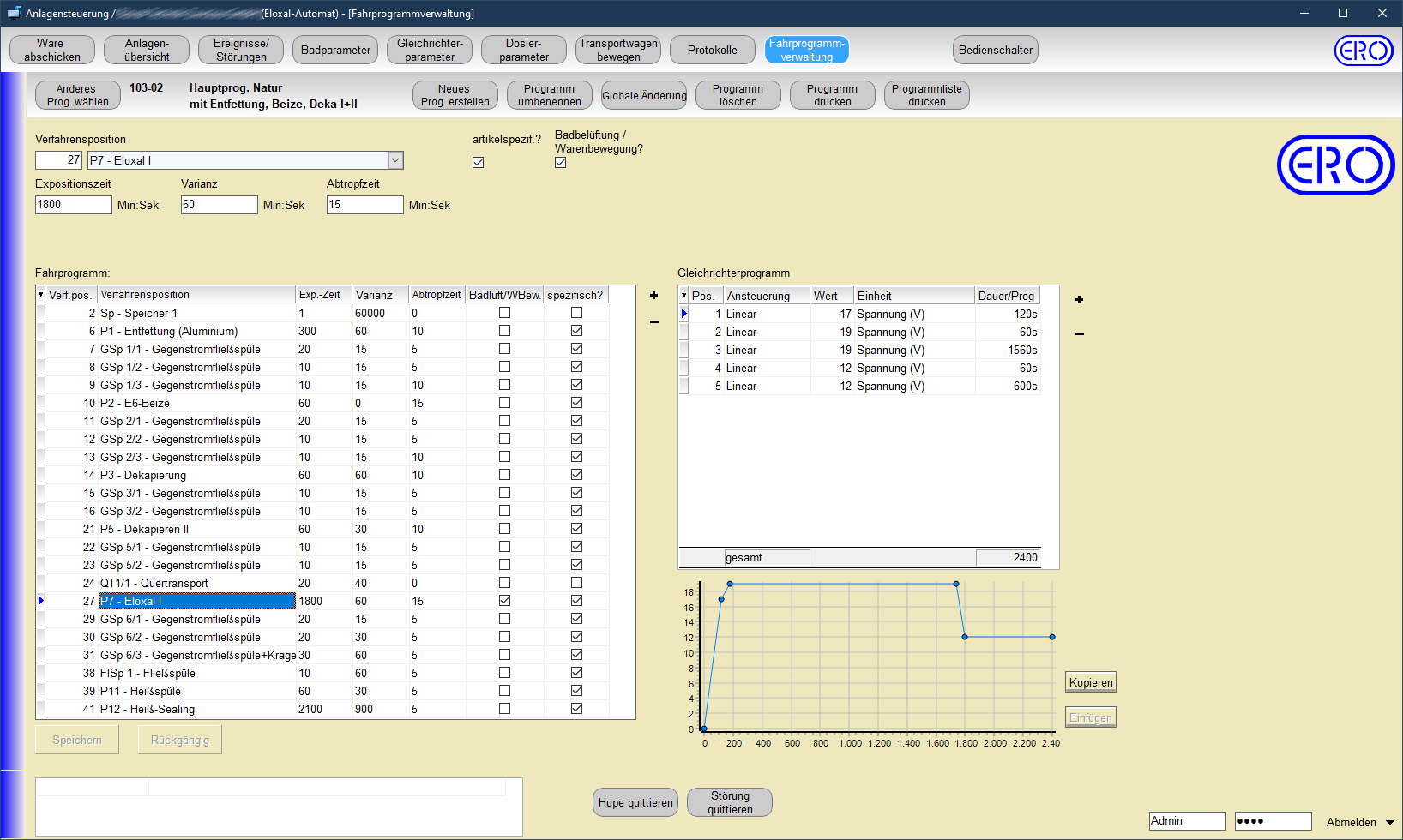The image size is (1403, 840).
Task: Click the Globale Änderung button
Action: [x=644, y=95]
